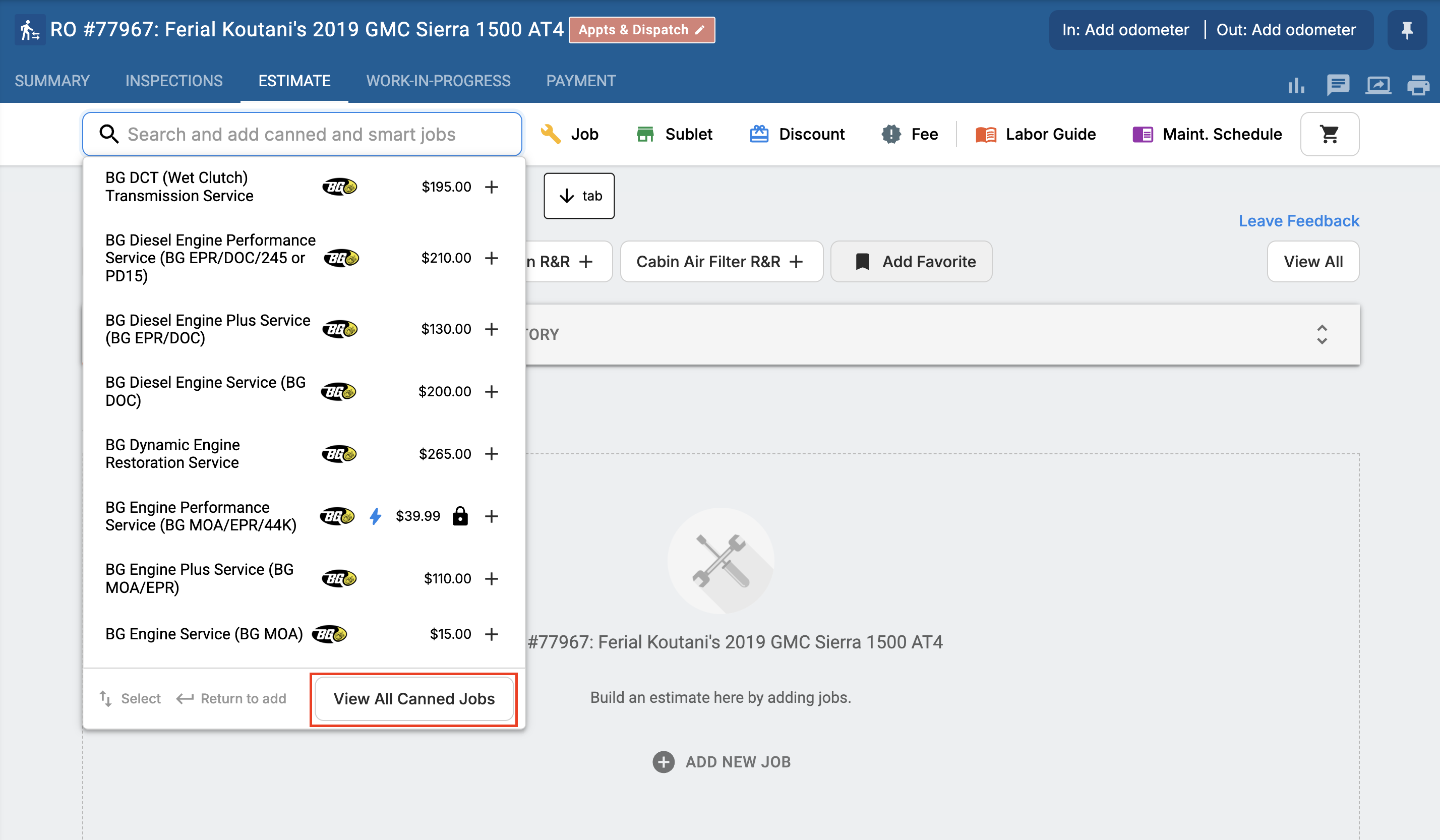Add a Discount from the toolbar
The height and width of the screenshot is (840, 1440).
click(x=797, y=134)
